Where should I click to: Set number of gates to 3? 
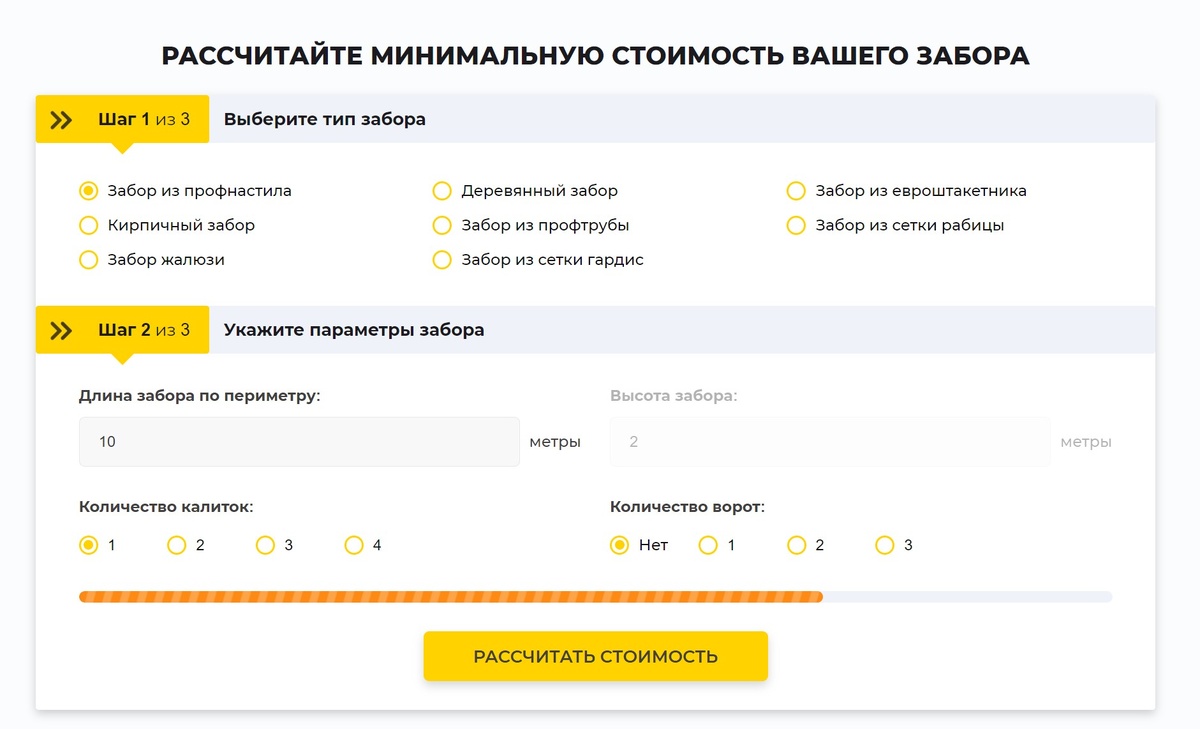tap(885, 545)
